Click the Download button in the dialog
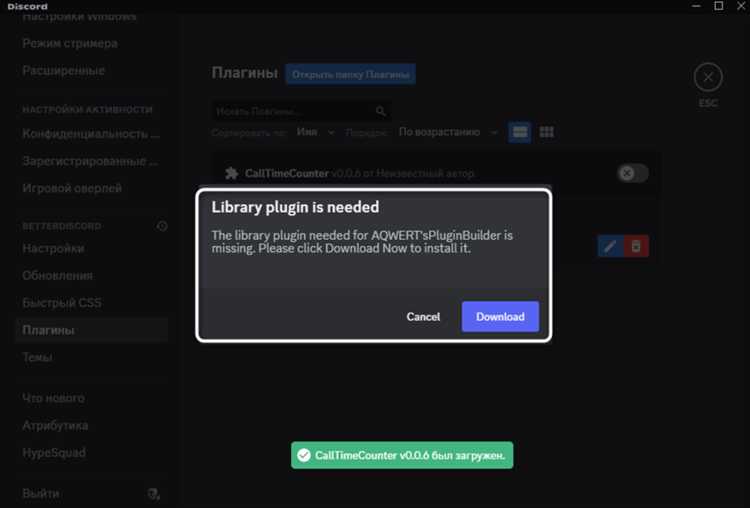 500,316
